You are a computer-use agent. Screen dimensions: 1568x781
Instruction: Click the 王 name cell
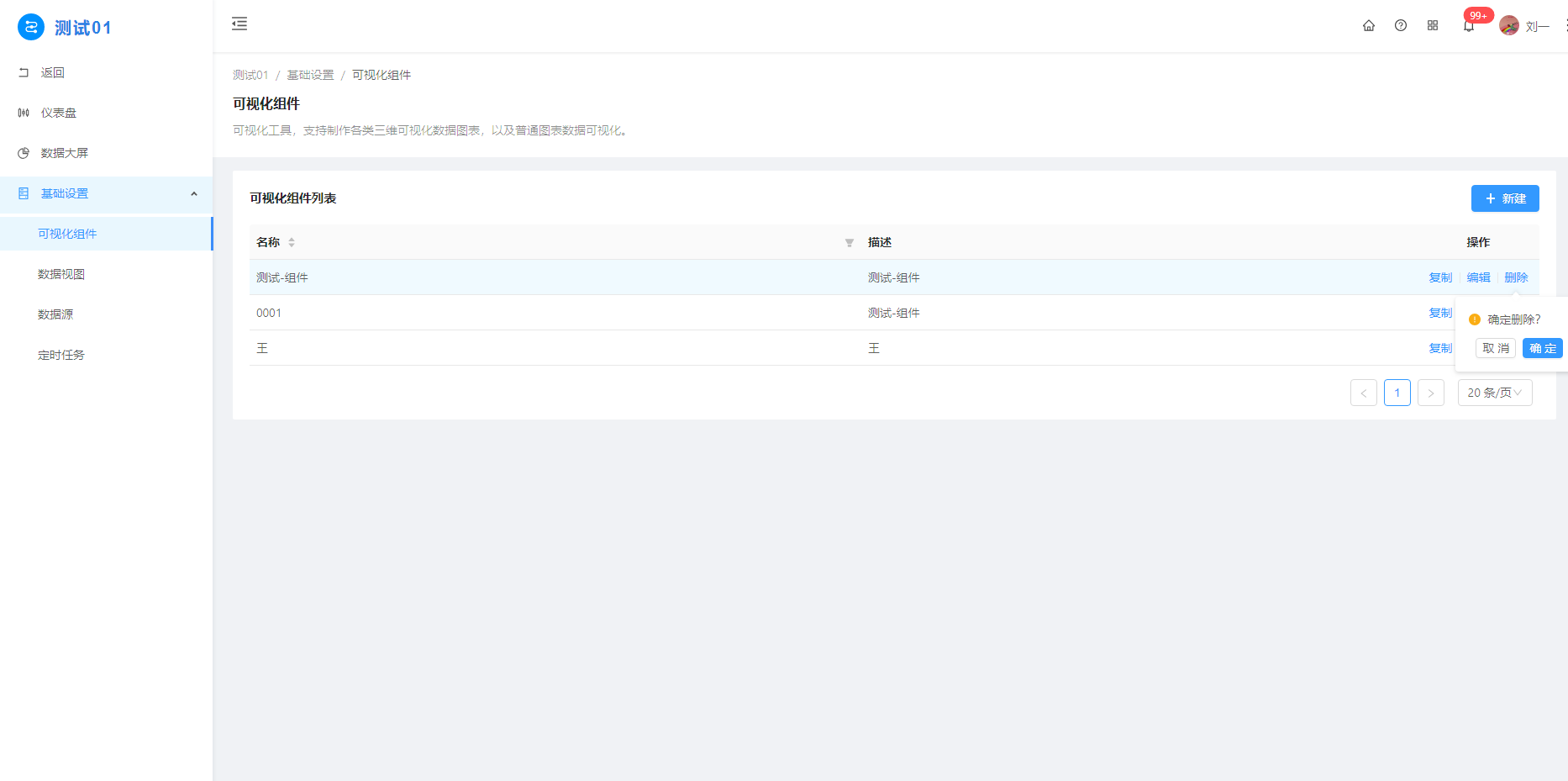pyautogui.click(x=262, y=348)
